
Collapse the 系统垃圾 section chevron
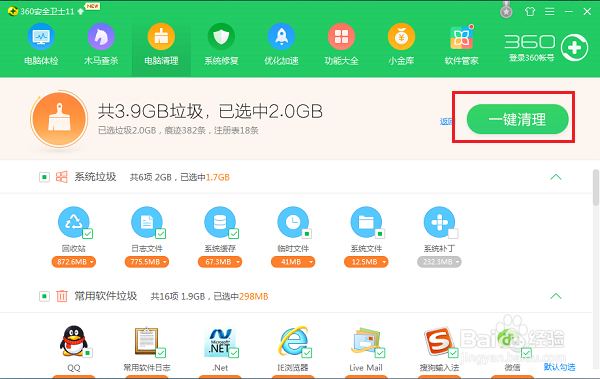(x=556, y=177)
